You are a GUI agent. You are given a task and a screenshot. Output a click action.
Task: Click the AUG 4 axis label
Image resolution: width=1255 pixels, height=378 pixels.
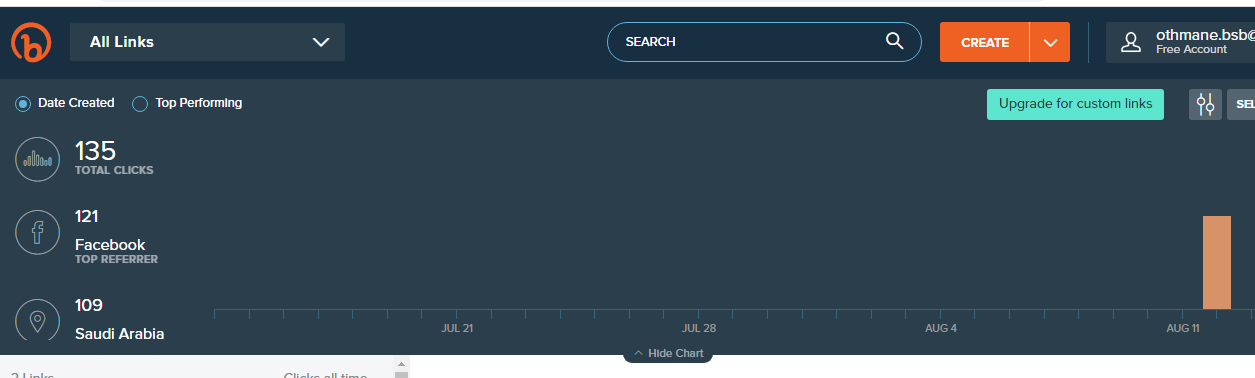941,328
